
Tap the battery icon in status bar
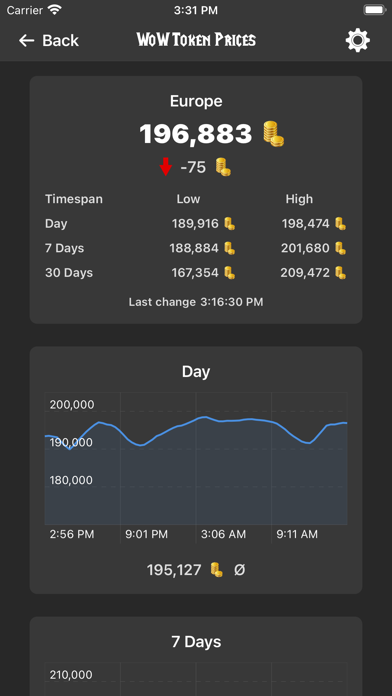point(374,10)
